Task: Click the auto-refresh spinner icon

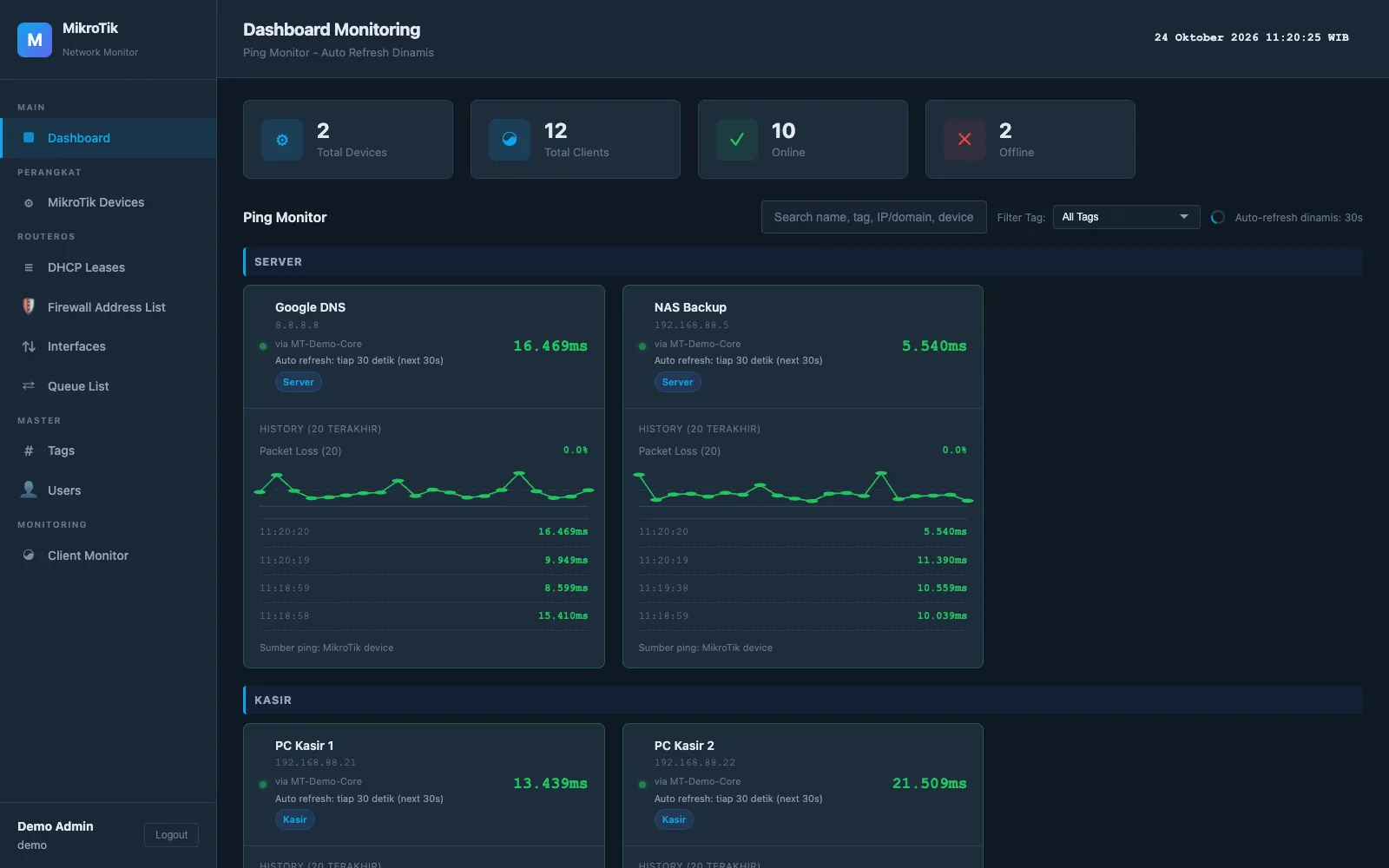Action: (1218, 217)
